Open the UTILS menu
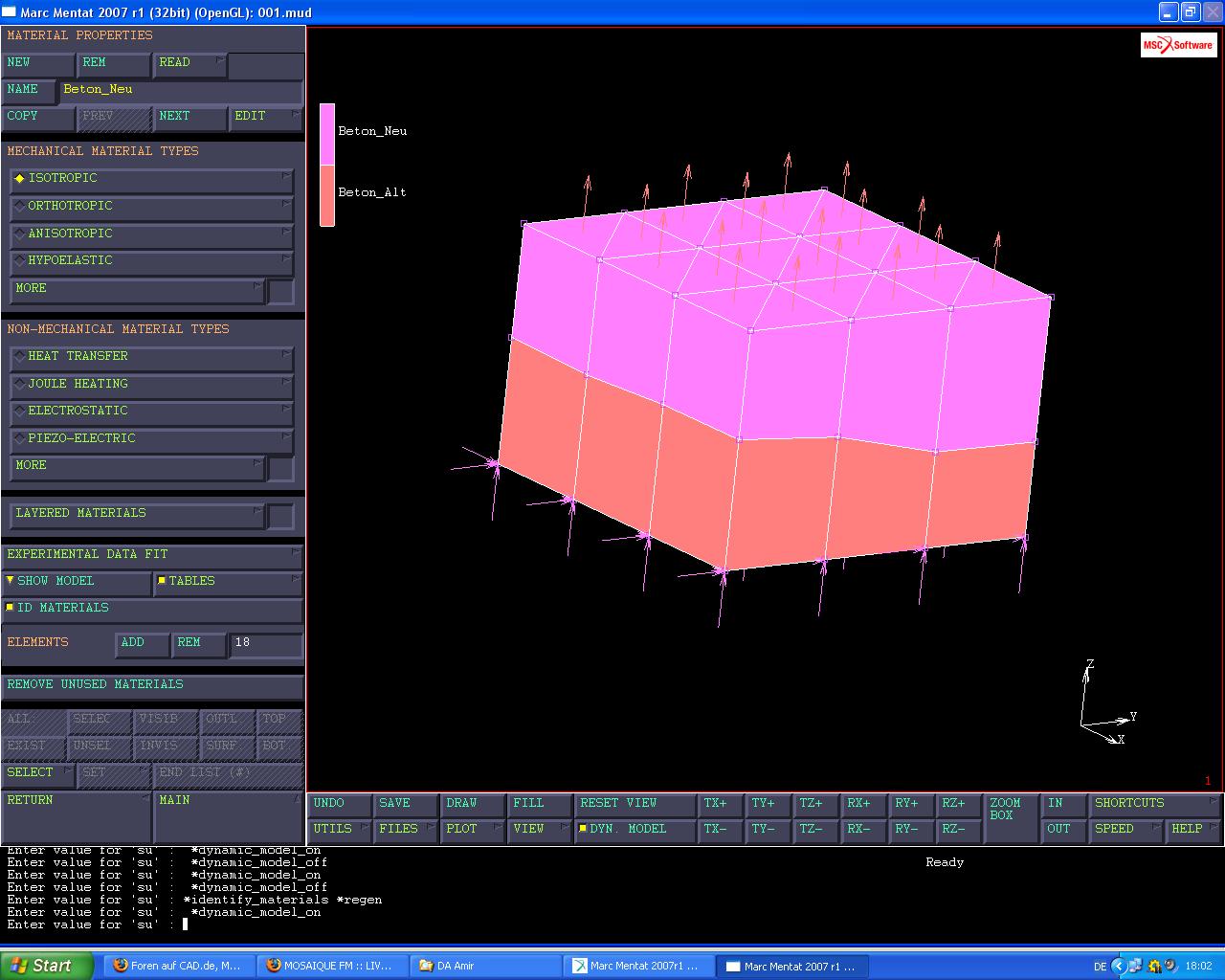Viewport: 1225px width, 980px height. 340,830
